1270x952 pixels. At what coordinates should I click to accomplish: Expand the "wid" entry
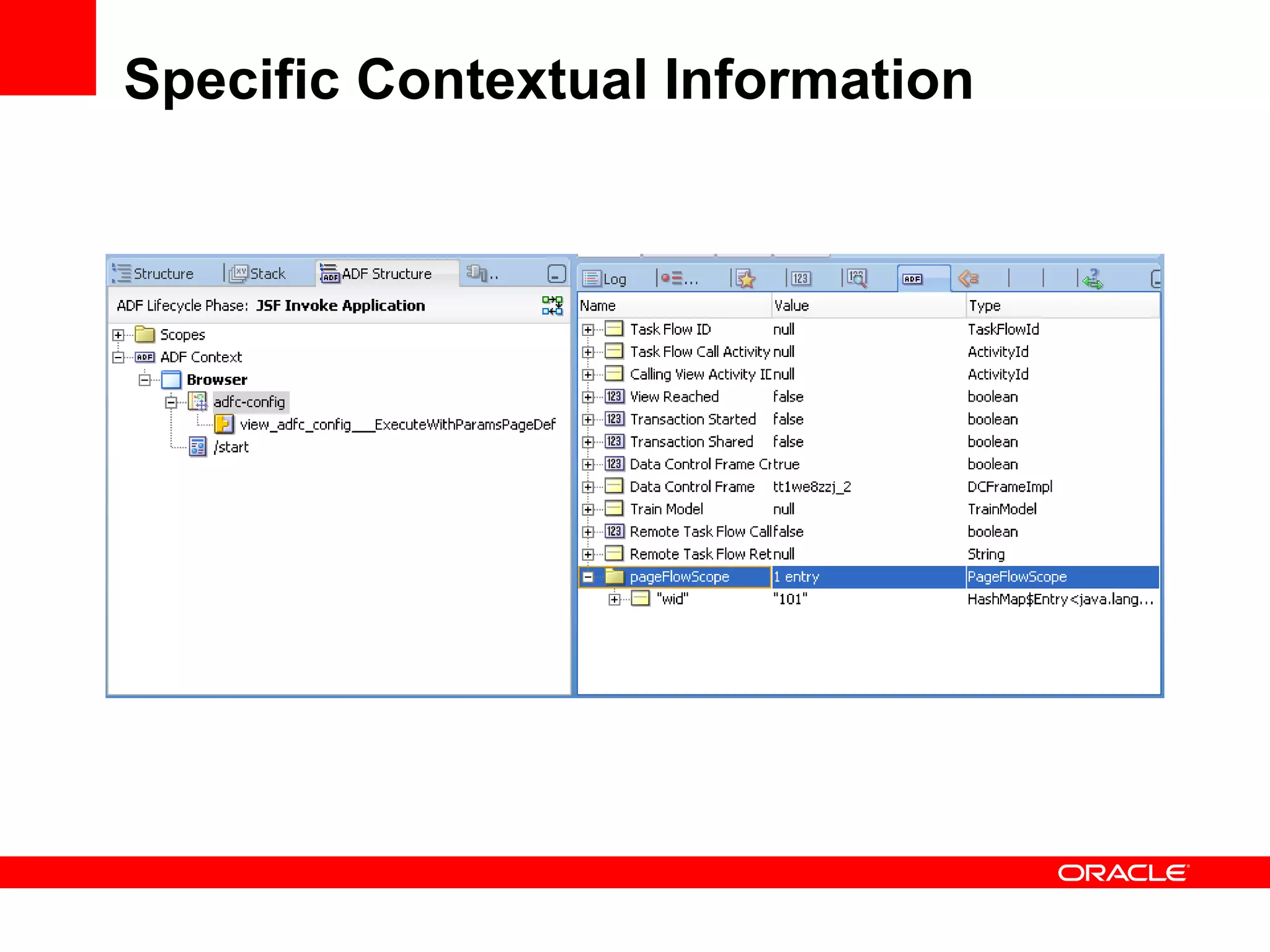pyautogui.click(x=614, y=599)
